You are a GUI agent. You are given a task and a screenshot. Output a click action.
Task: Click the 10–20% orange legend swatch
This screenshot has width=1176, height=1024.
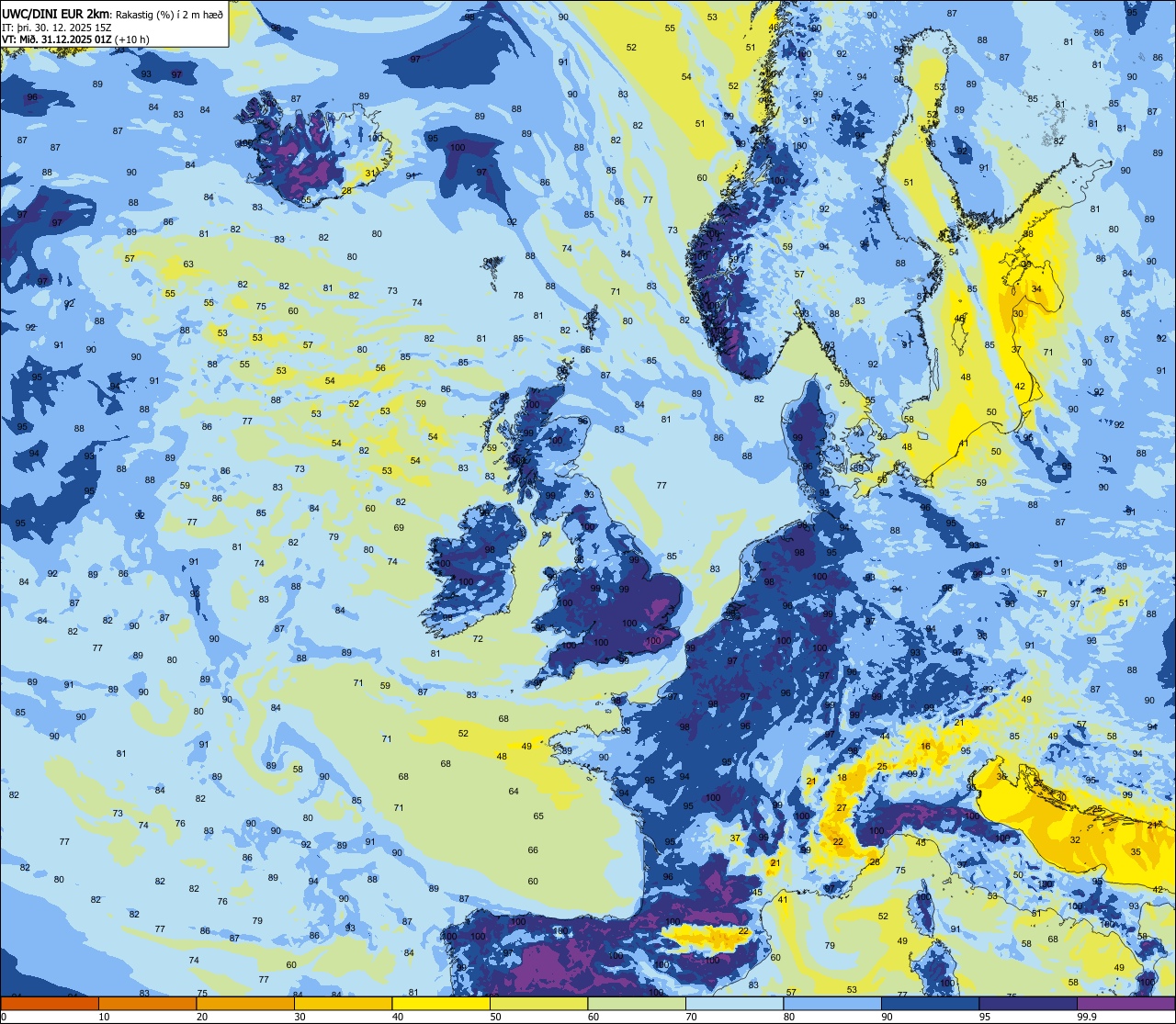[x=147, y=1003]
